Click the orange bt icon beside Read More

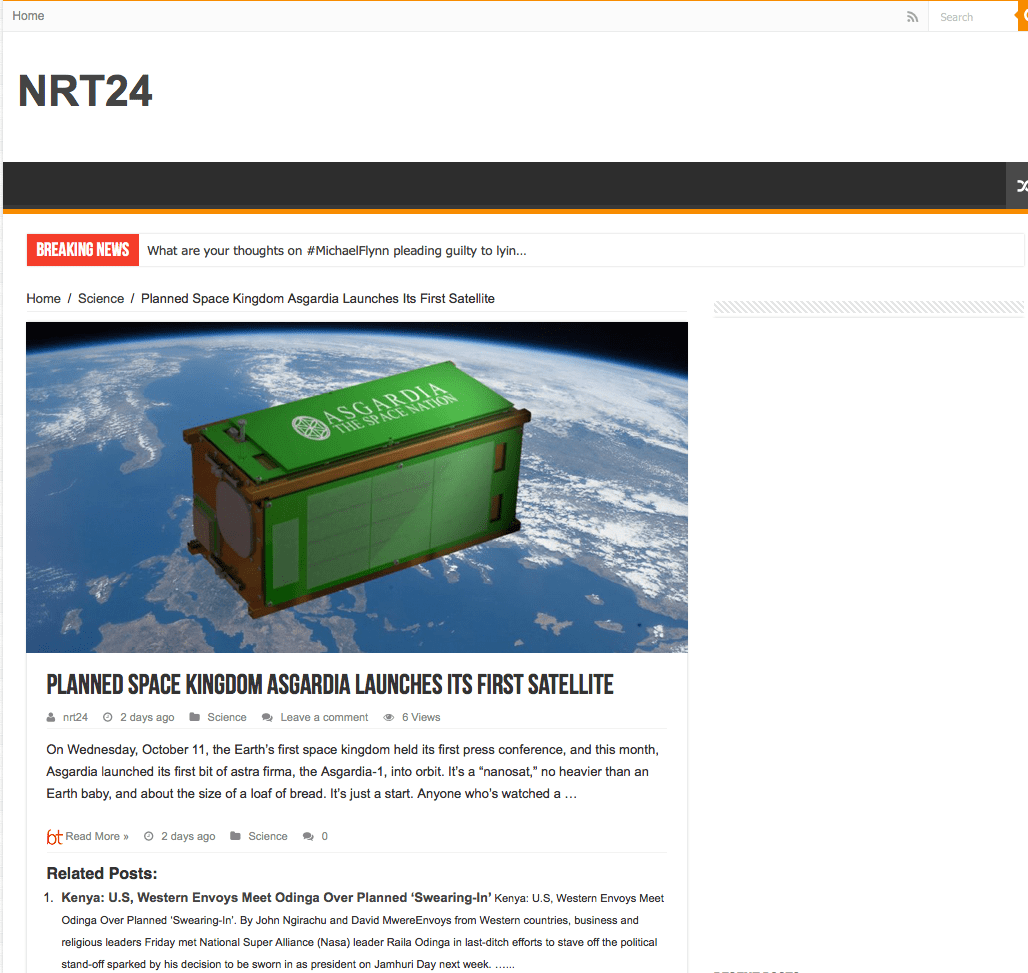pos(54,837)
